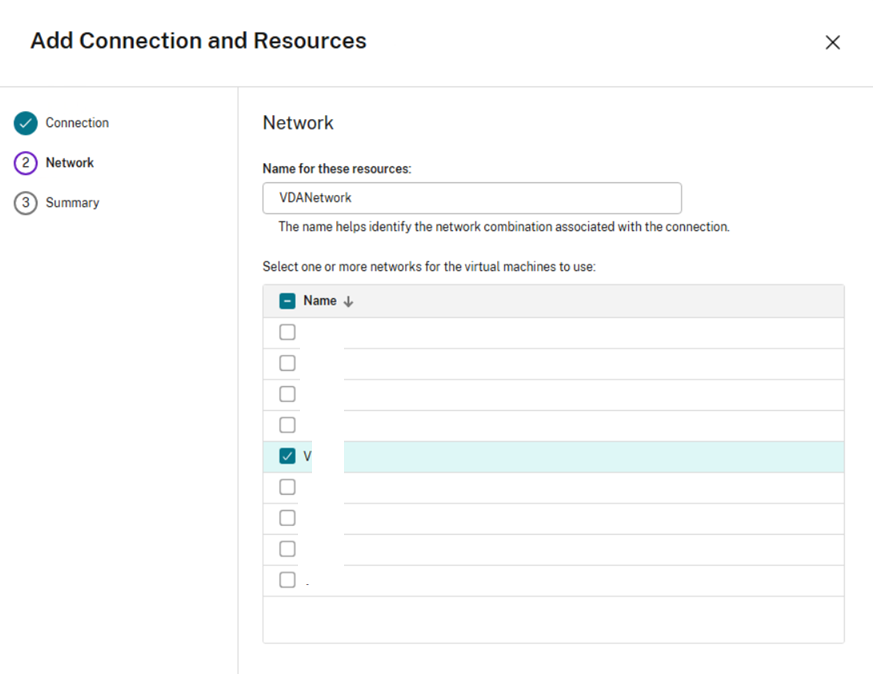873x674 pixels.
Task: Reverse sort order using the Name arrow
Action: pos(348,302)
